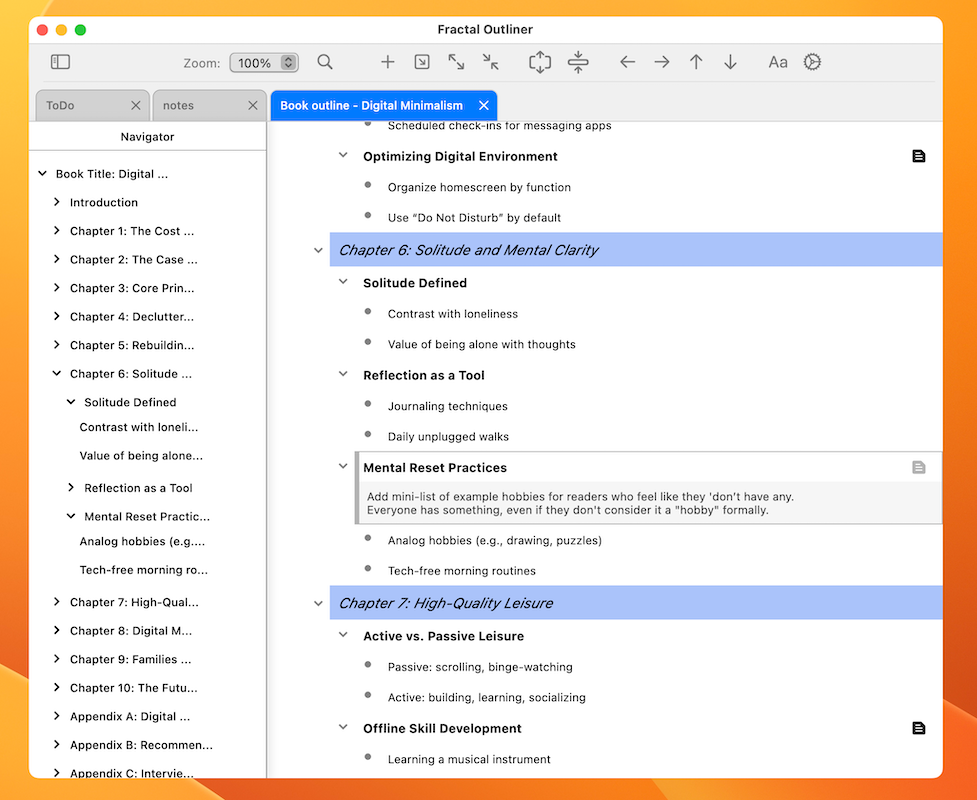977x800 pixels.
Task: Switch to the notes tab
Action: [x=179, y=105]
